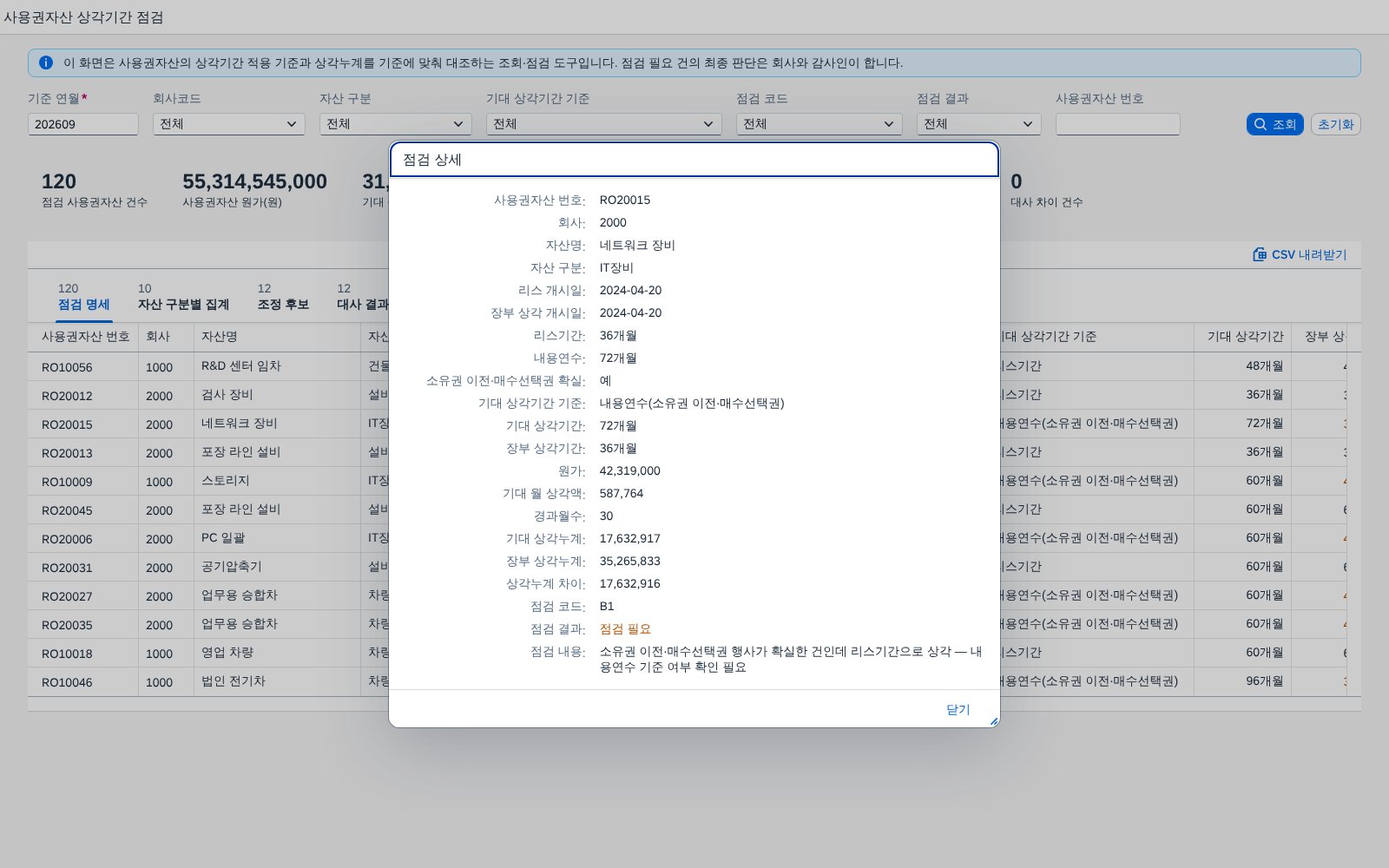Expand the 기대 상각기간 기준 dropdown
The height and width of the screenshot is (868, 1389).
tap(604, 124)
